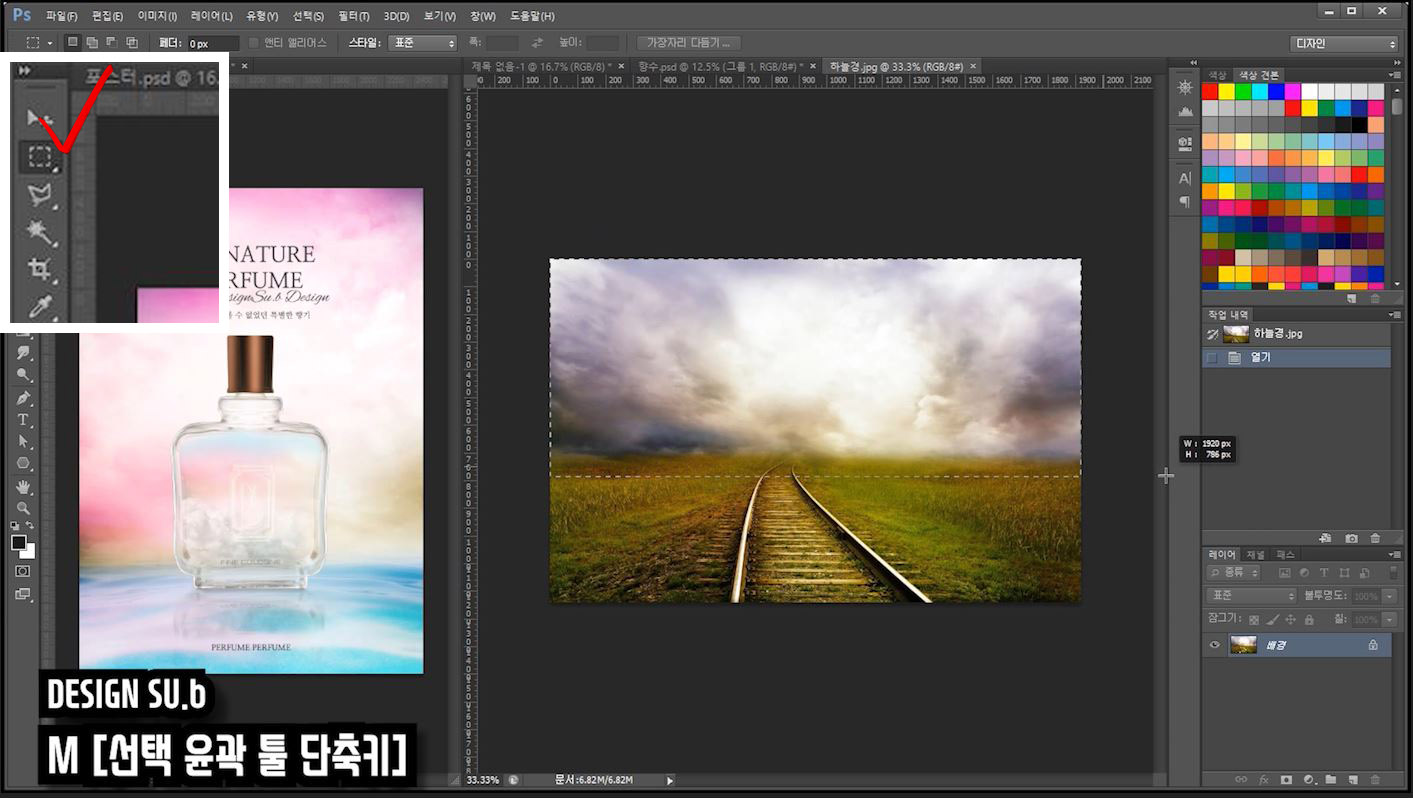The width and height of the screenshot is (1413, 798).
Task: Open the 필터 menu
Action: (354, 16)
